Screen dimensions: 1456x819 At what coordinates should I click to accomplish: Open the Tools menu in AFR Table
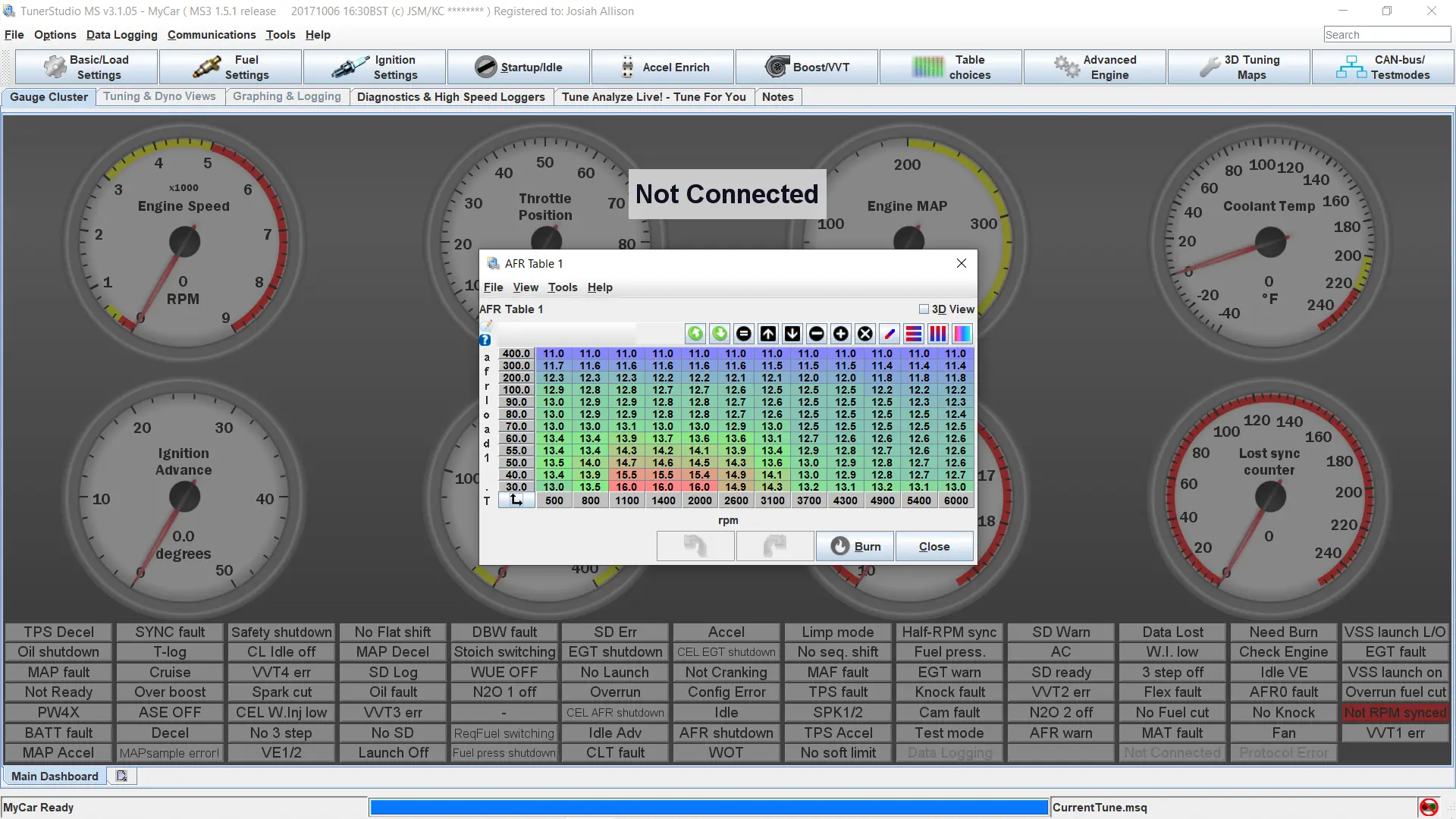tap(563, 287)
